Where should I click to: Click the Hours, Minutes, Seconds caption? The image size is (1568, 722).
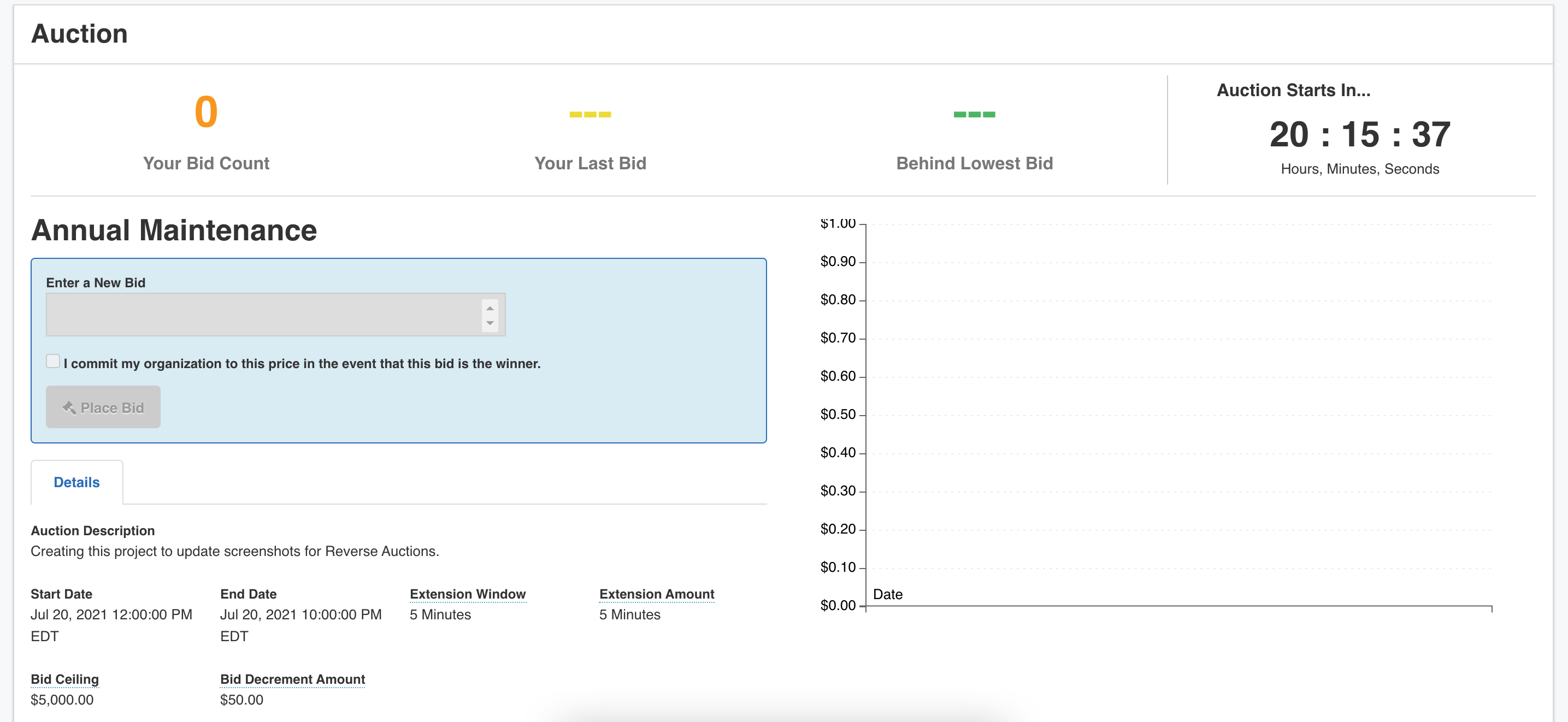point(1360,169)
